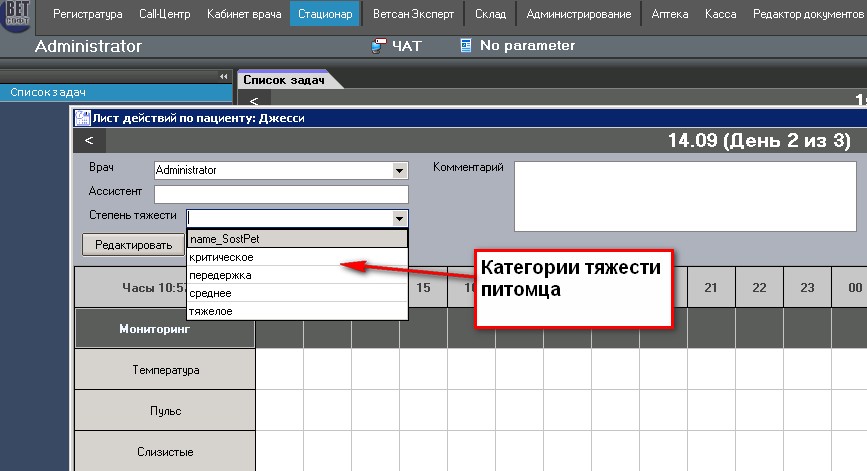Open the ЧАТ chat icon
Image resolution: width=867 pixels, height=471 pixels.
378,46
